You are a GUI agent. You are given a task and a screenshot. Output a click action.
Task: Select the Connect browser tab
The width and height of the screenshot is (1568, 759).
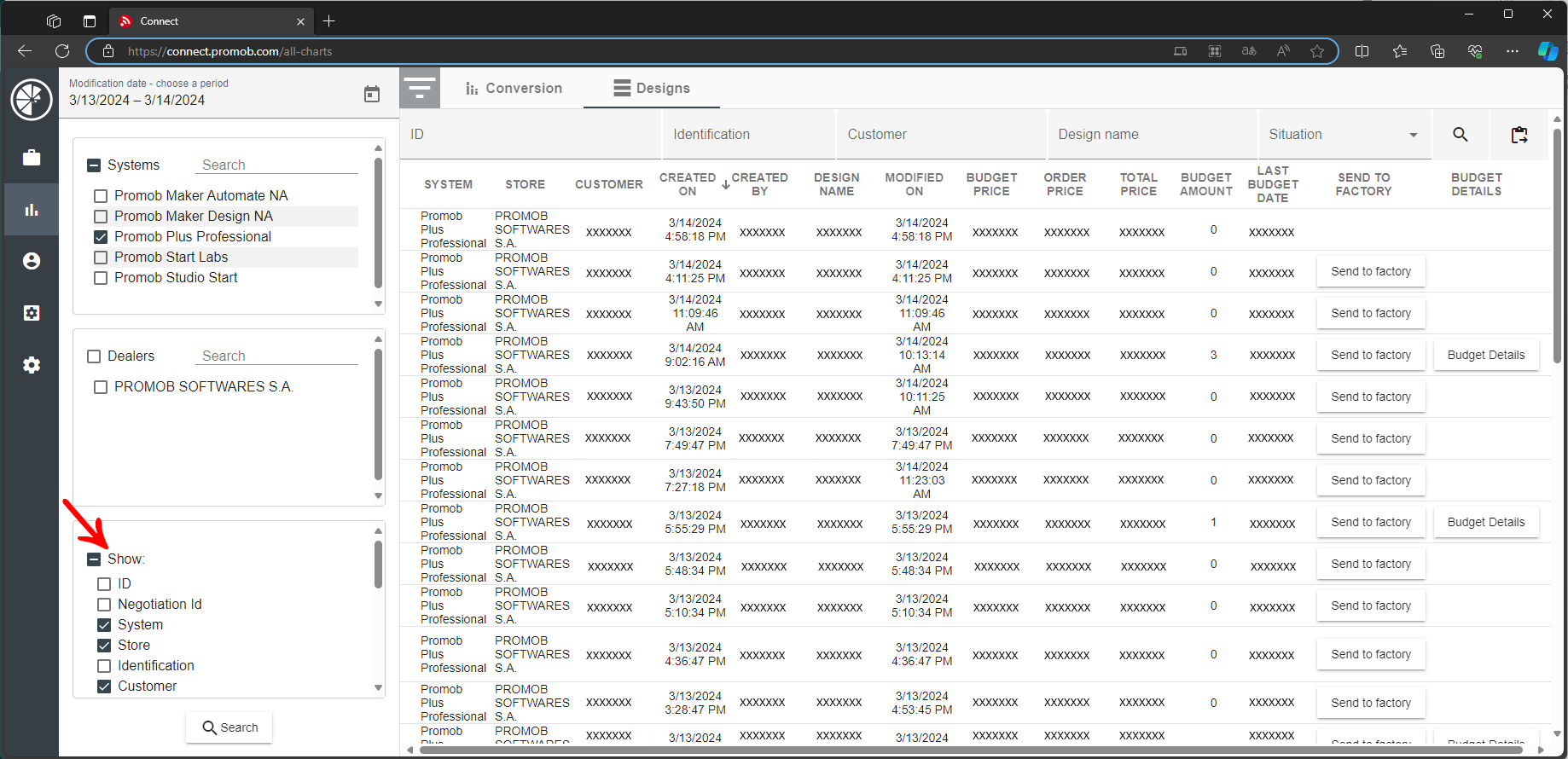click(x=212, y=21)
